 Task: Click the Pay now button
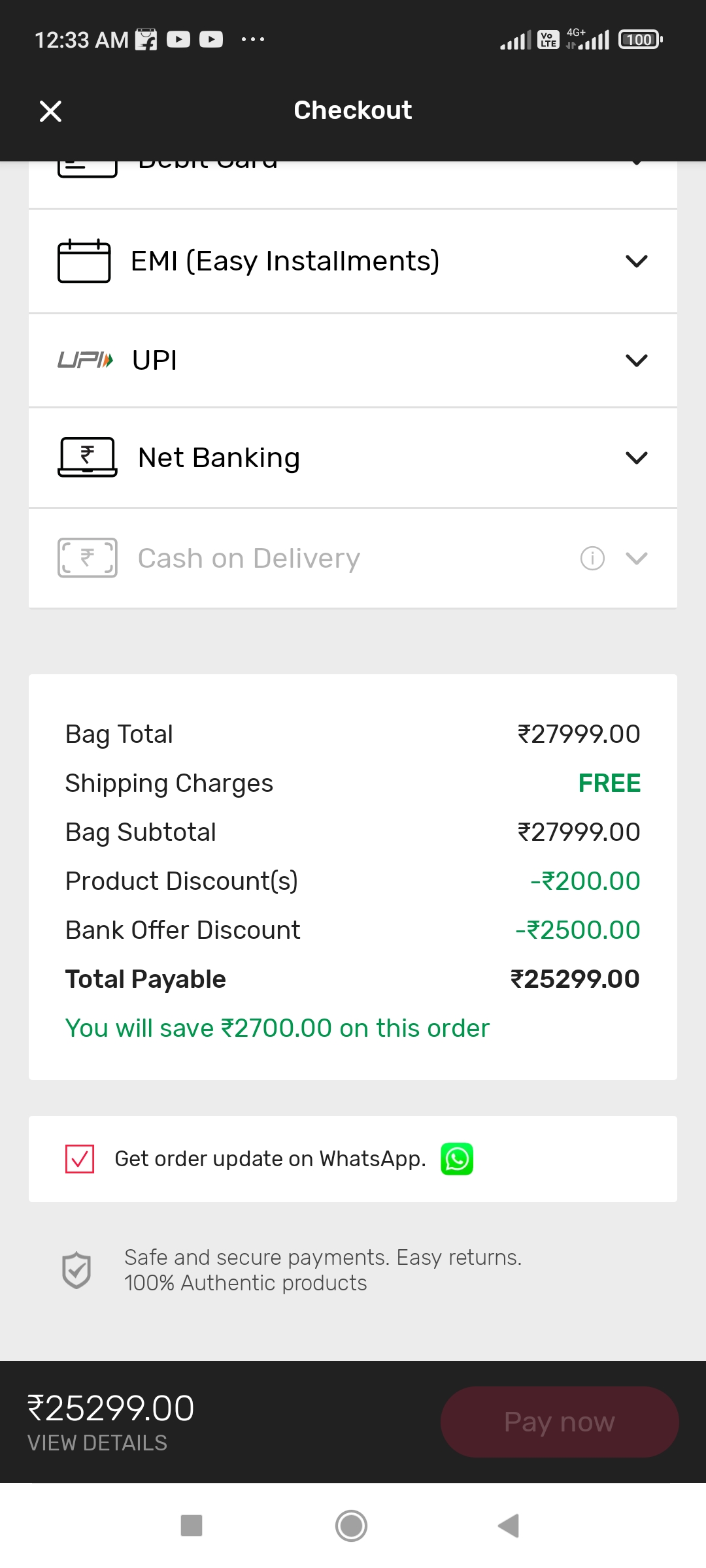pyautogui.click(x=560, y=1422)
